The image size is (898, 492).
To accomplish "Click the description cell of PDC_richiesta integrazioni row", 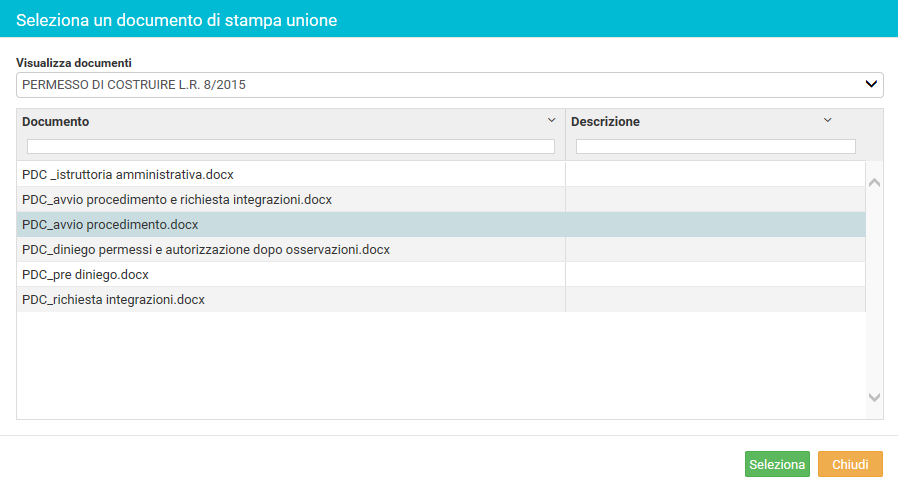I will pyautogui.click(x=715, y=300).
